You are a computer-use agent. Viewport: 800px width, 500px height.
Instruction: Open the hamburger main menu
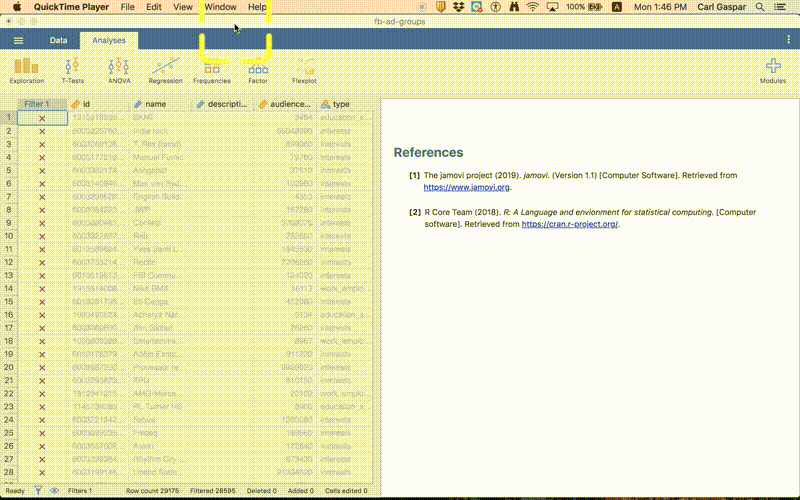coord(18,41)
